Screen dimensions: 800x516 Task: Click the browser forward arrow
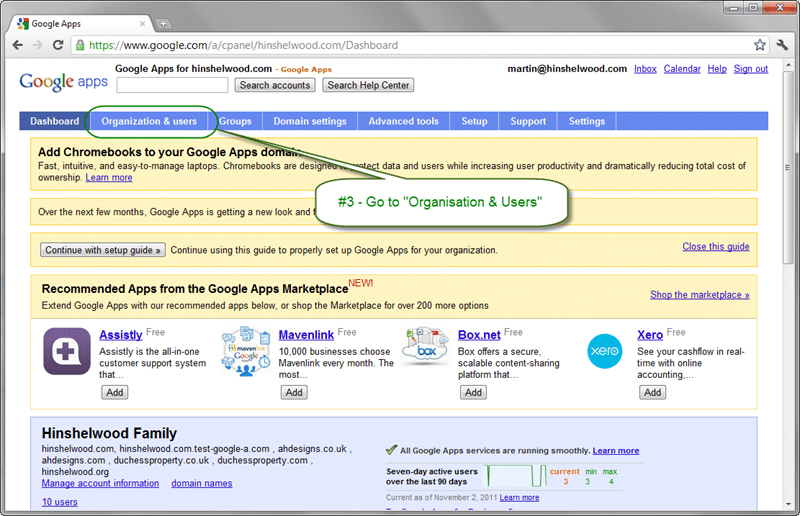[x=38, y=45]
